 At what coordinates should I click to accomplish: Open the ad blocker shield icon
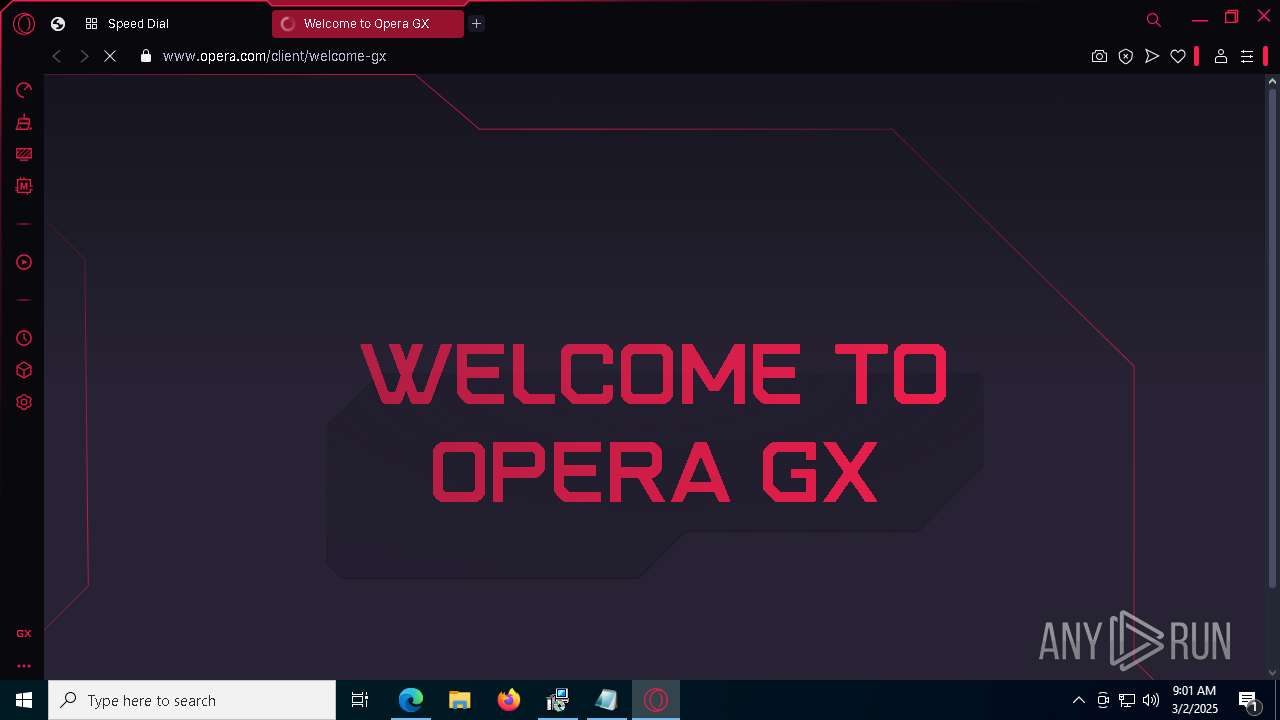pyautogui.click(x=1126, y=57)
